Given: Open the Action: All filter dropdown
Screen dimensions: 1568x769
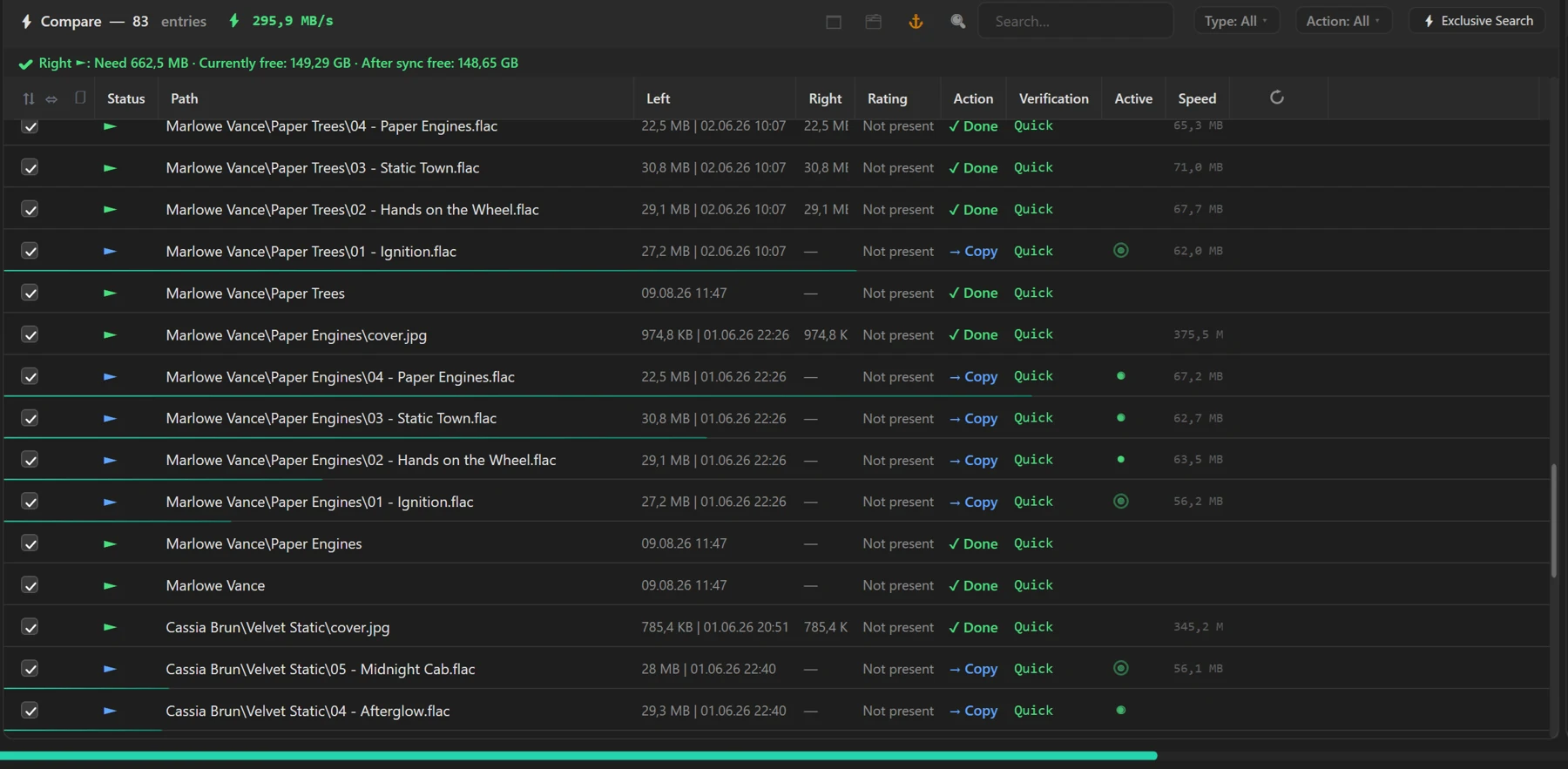Looking at the screenshot, I should 1342,21.
